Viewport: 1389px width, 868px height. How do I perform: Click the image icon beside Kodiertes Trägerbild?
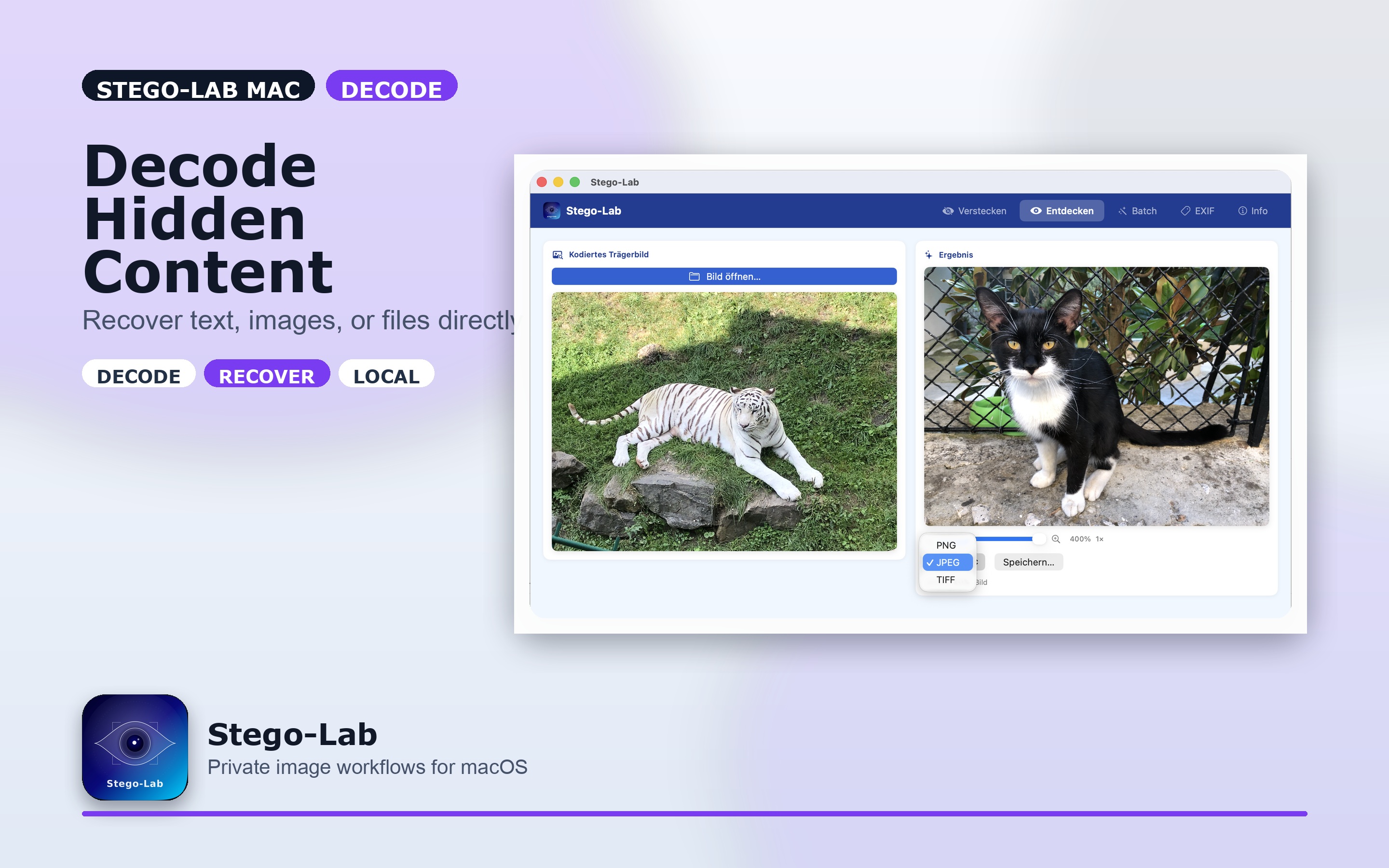coord(558,255)
